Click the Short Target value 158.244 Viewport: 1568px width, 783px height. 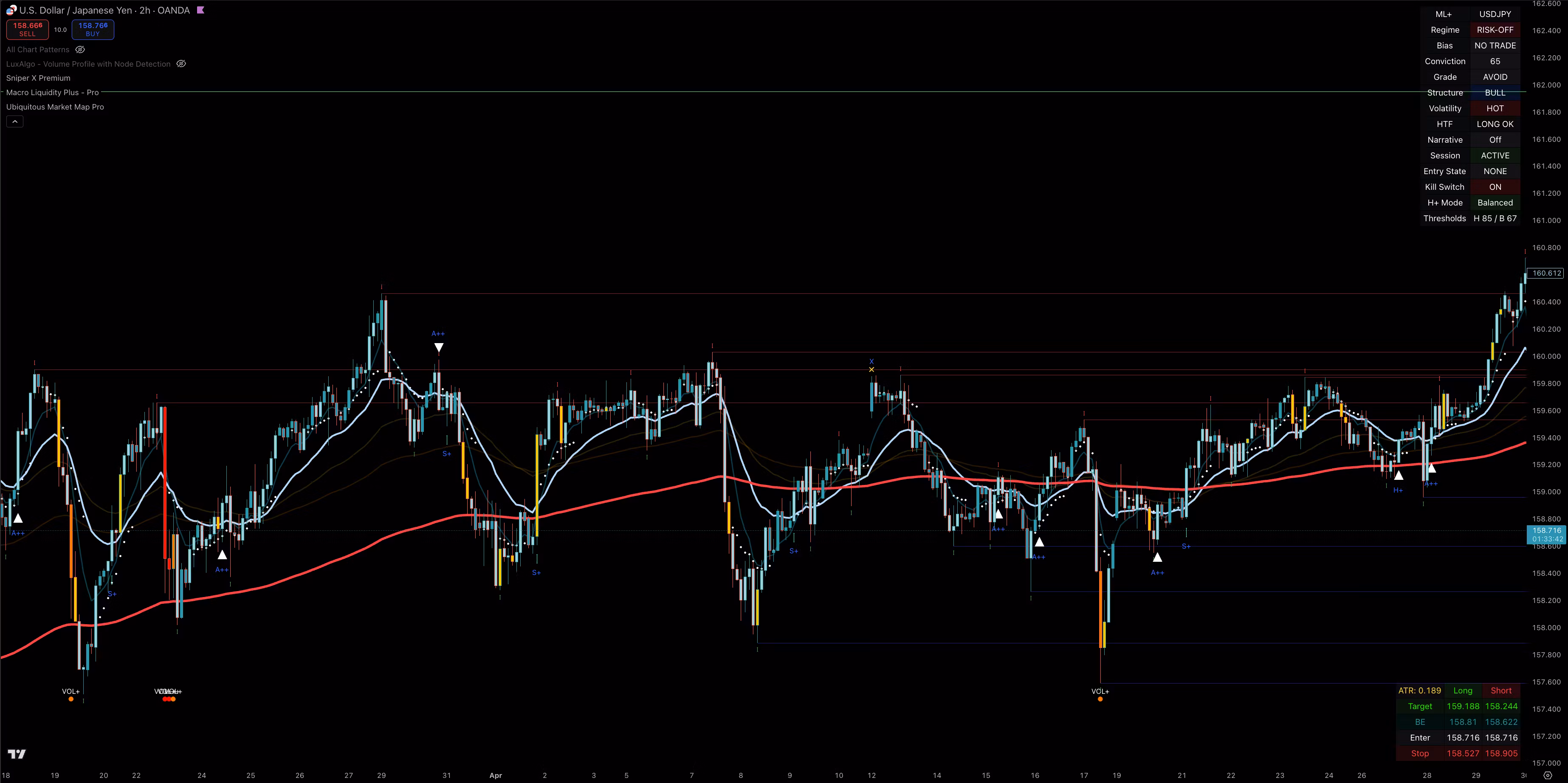point(1501,706)
